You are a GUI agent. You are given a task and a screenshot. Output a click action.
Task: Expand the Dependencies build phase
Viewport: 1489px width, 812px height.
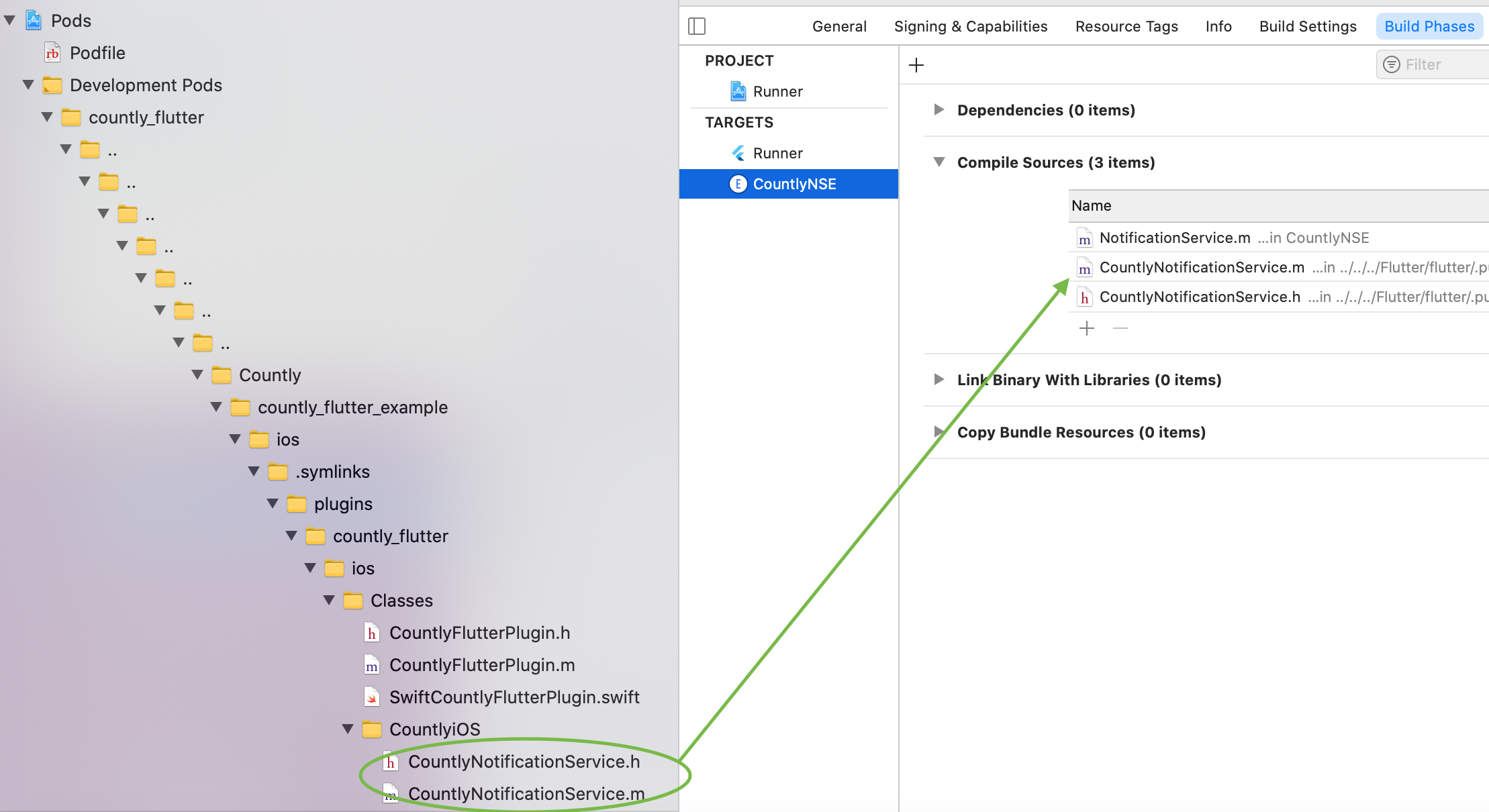click(939, 109)
